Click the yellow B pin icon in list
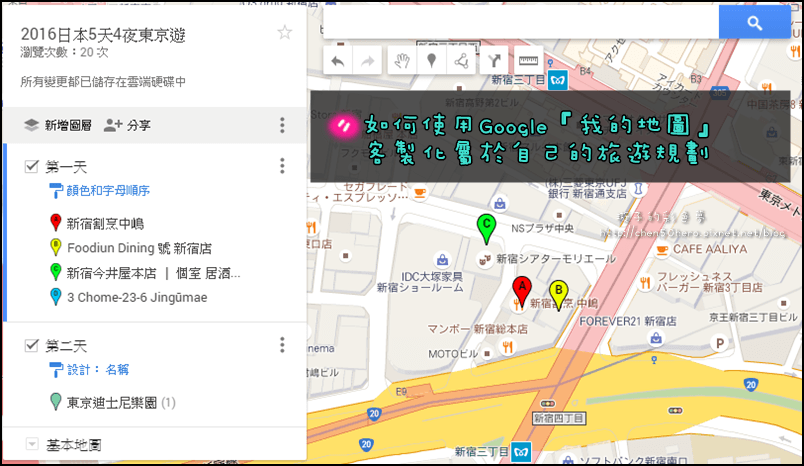Image resolution: width=804 pixels, height=466 pixels. pos(55,247)
